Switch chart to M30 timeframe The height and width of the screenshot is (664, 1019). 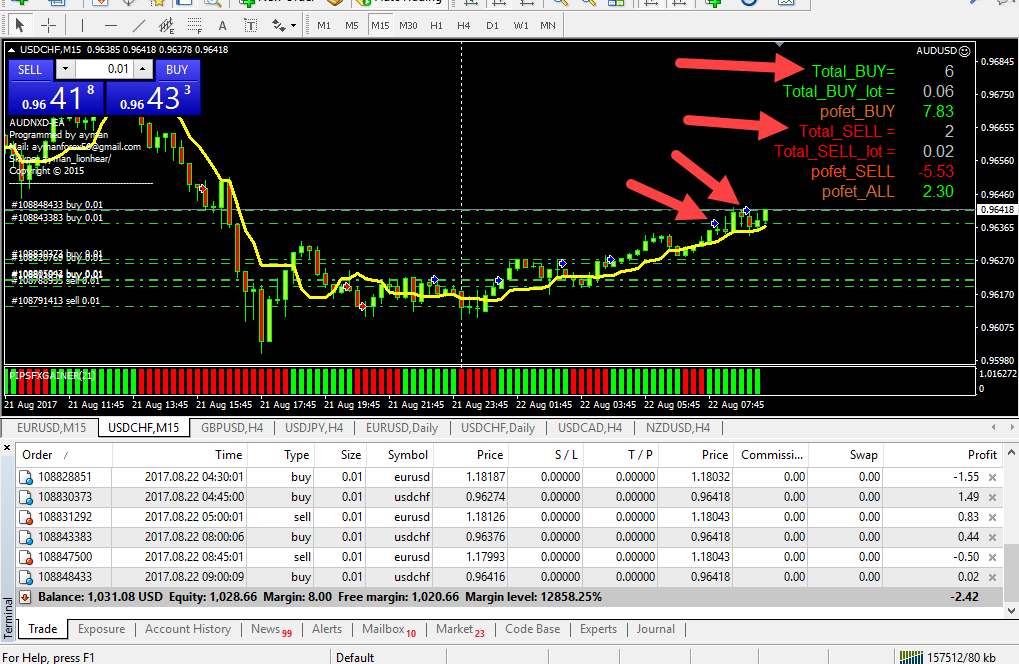point(408,25)
